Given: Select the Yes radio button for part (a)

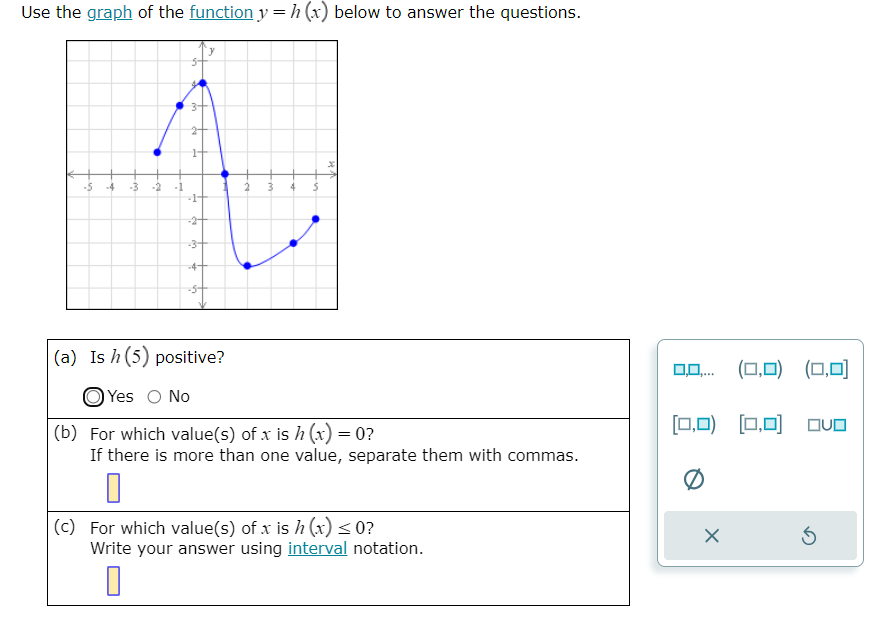Looking at the screenshot, I should pyautogui.click(x=93, y=397).
